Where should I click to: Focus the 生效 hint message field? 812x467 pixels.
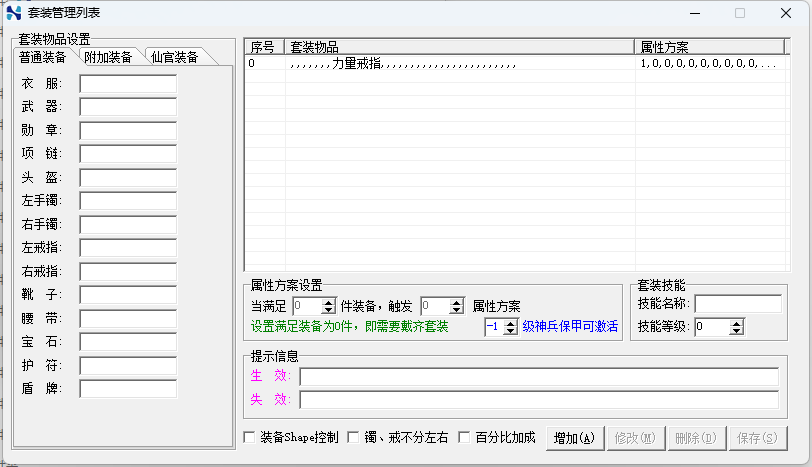click(x=538, y=377)
